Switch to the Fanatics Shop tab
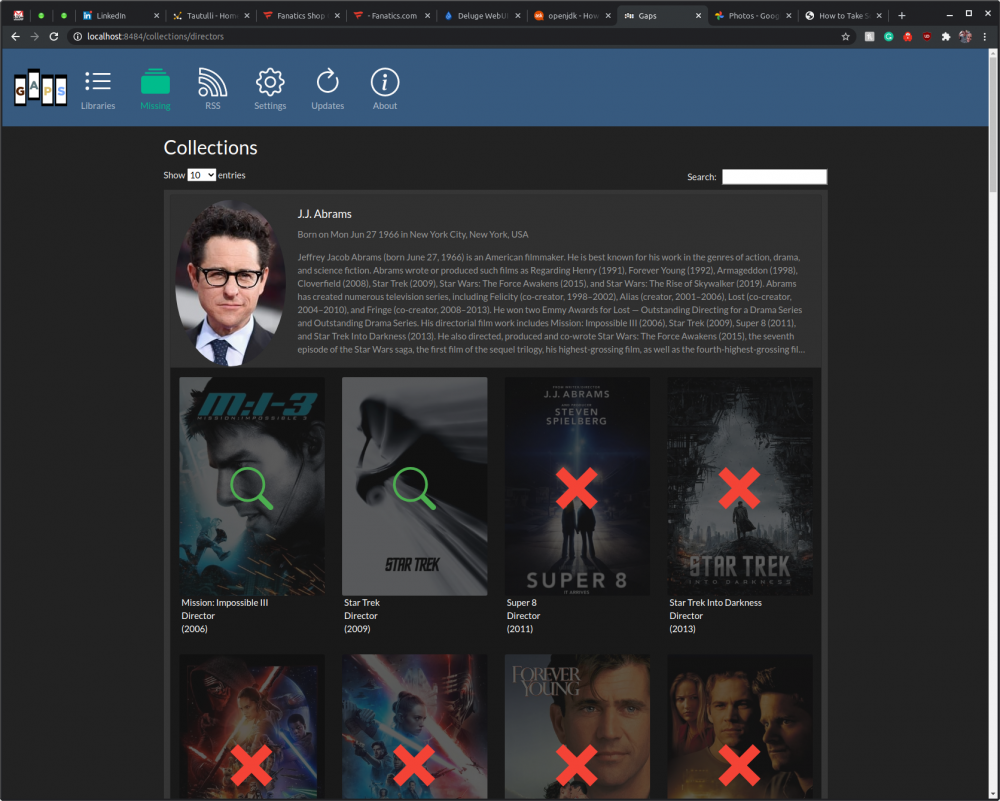This screenshot has height=801, width=1000. (x=302, y=15)
